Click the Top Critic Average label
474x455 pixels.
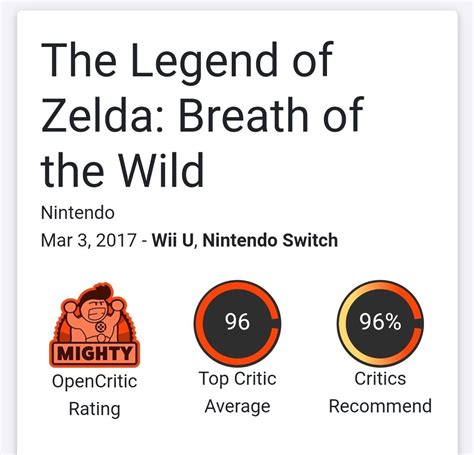click(x=237, y=393)
